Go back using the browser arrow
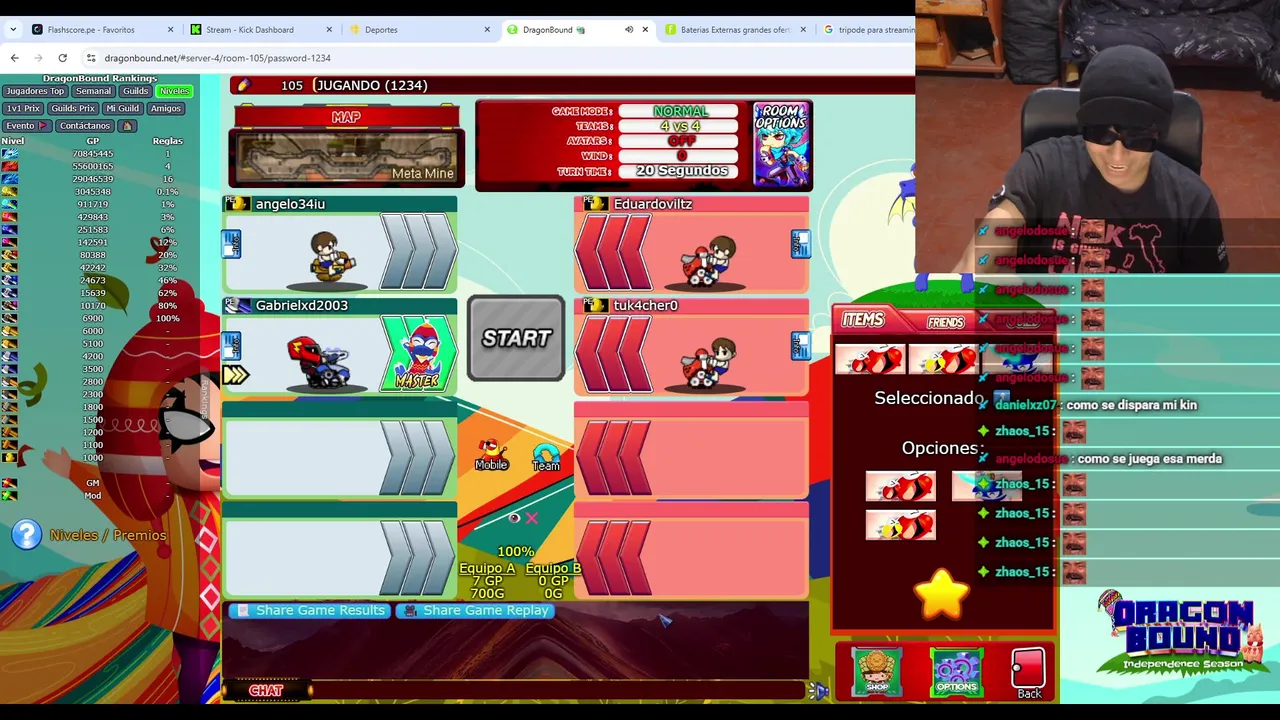The height and width of the screenshot is (720, 1280). click(14, 58)
